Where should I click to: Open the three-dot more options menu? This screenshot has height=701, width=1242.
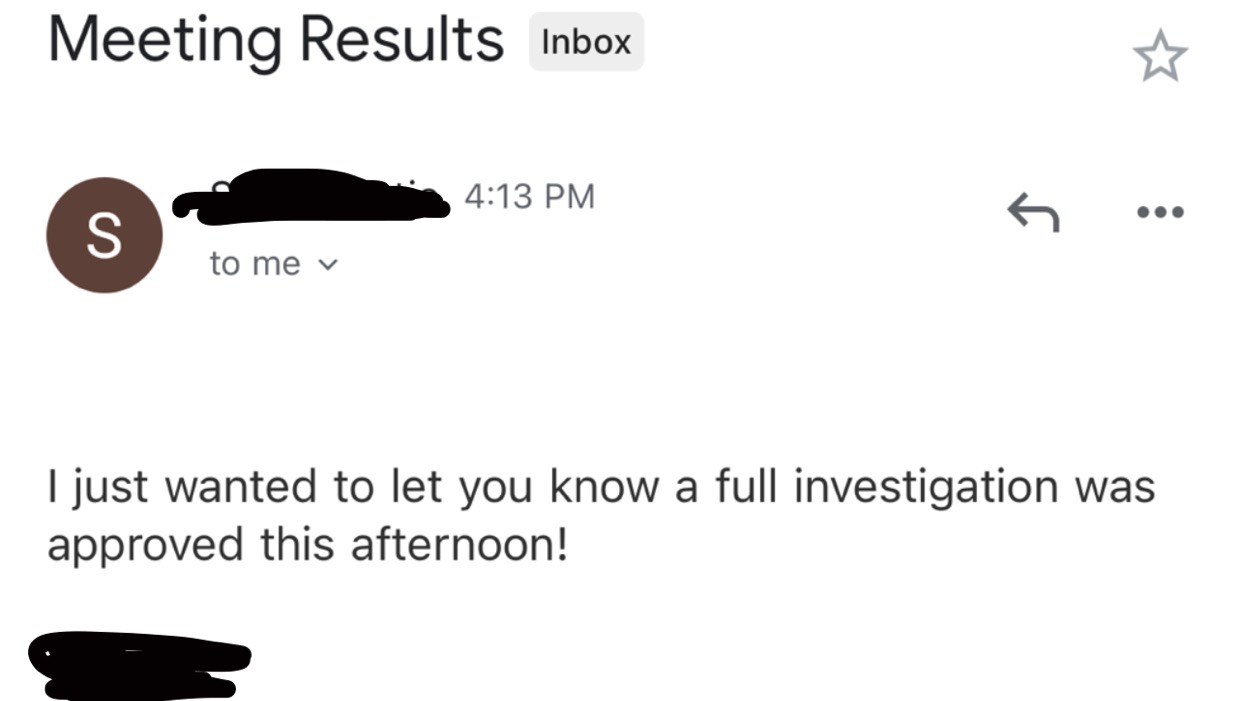tap(1160, 212)
